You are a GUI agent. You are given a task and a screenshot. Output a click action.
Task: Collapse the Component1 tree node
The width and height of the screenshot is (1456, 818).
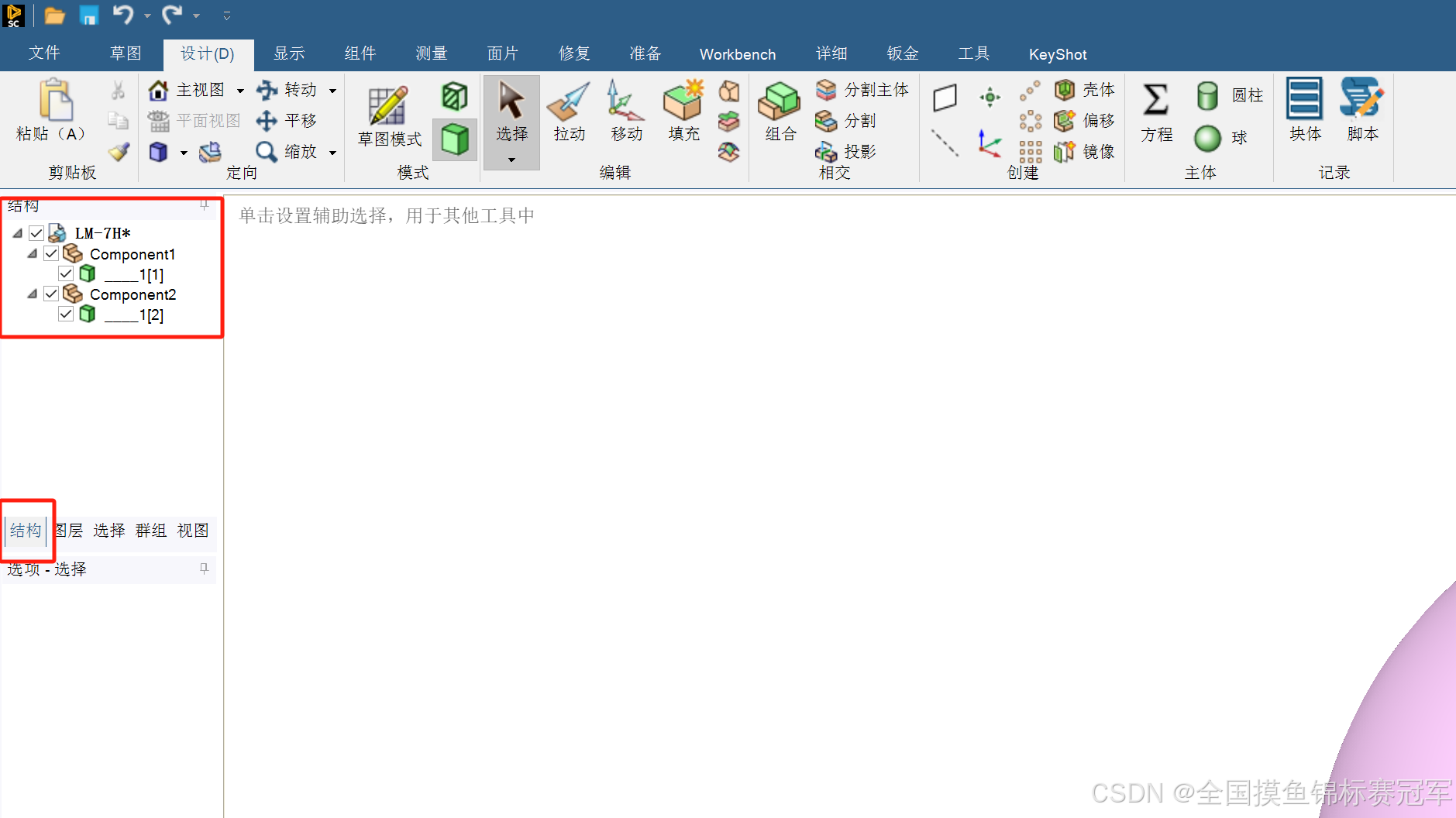[32, 253]
